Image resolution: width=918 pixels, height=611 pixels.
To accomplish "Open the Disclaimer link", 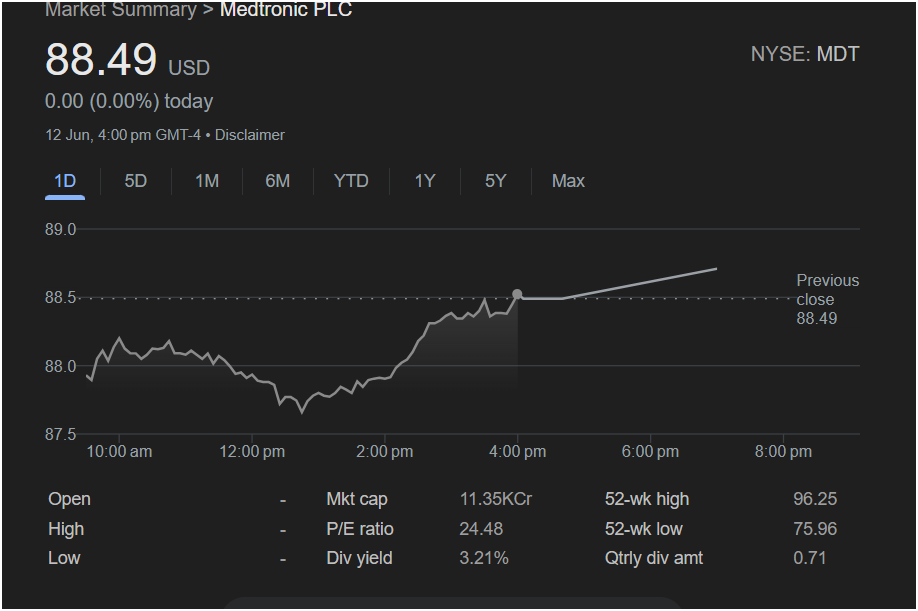I will tap(249, 135).
